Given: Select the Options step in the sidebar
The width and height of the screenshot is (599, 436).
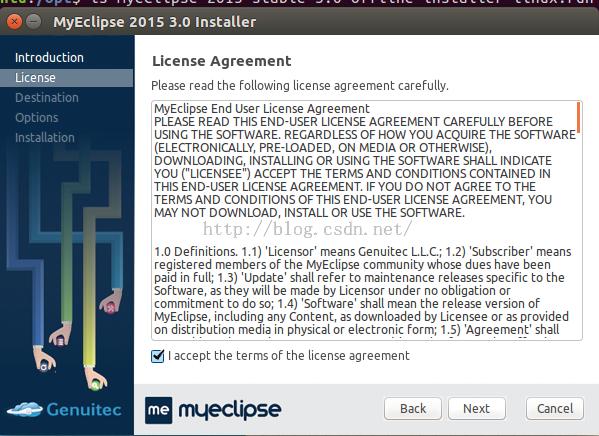Looking at the screenshot, I should [37, 117].
